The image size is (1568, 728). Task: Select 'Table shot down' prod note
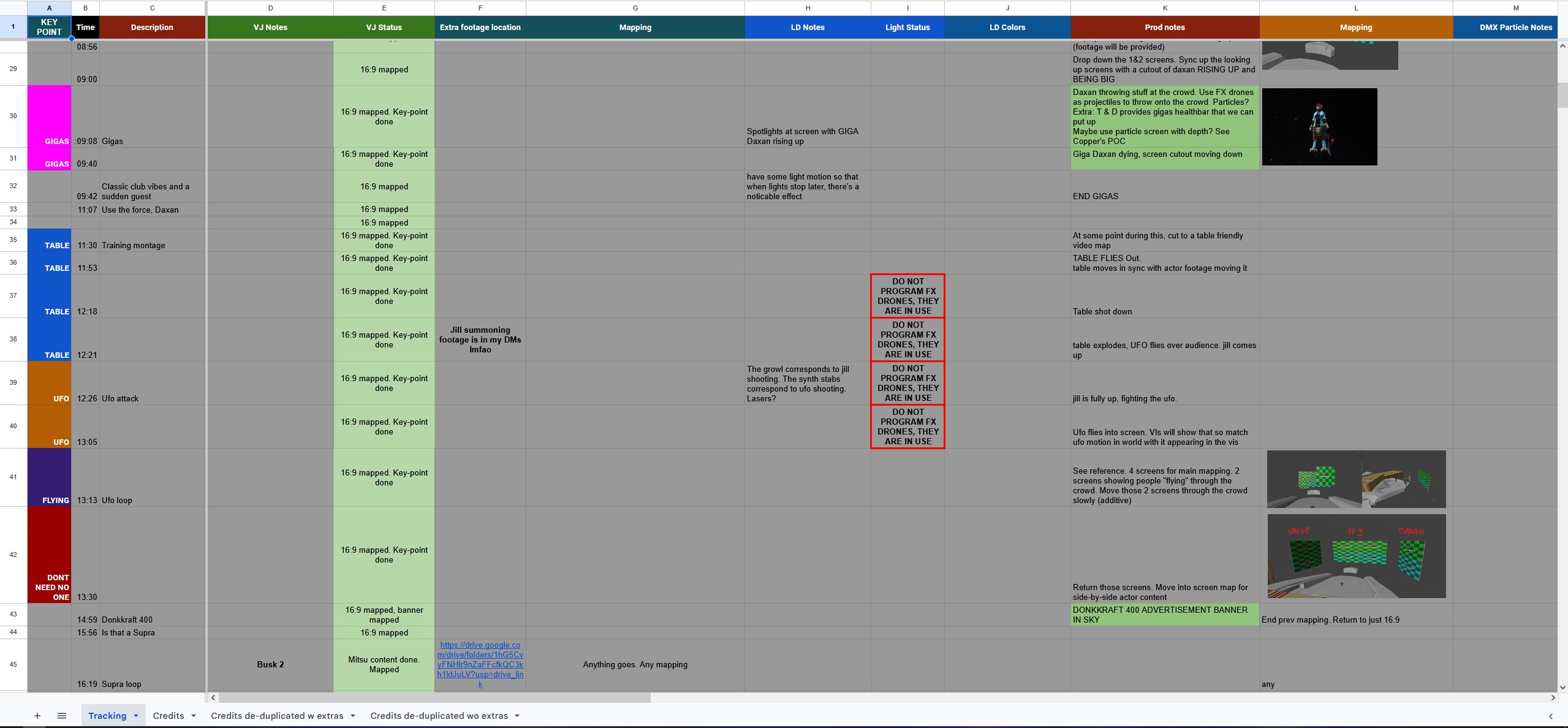pos(1165,296)
